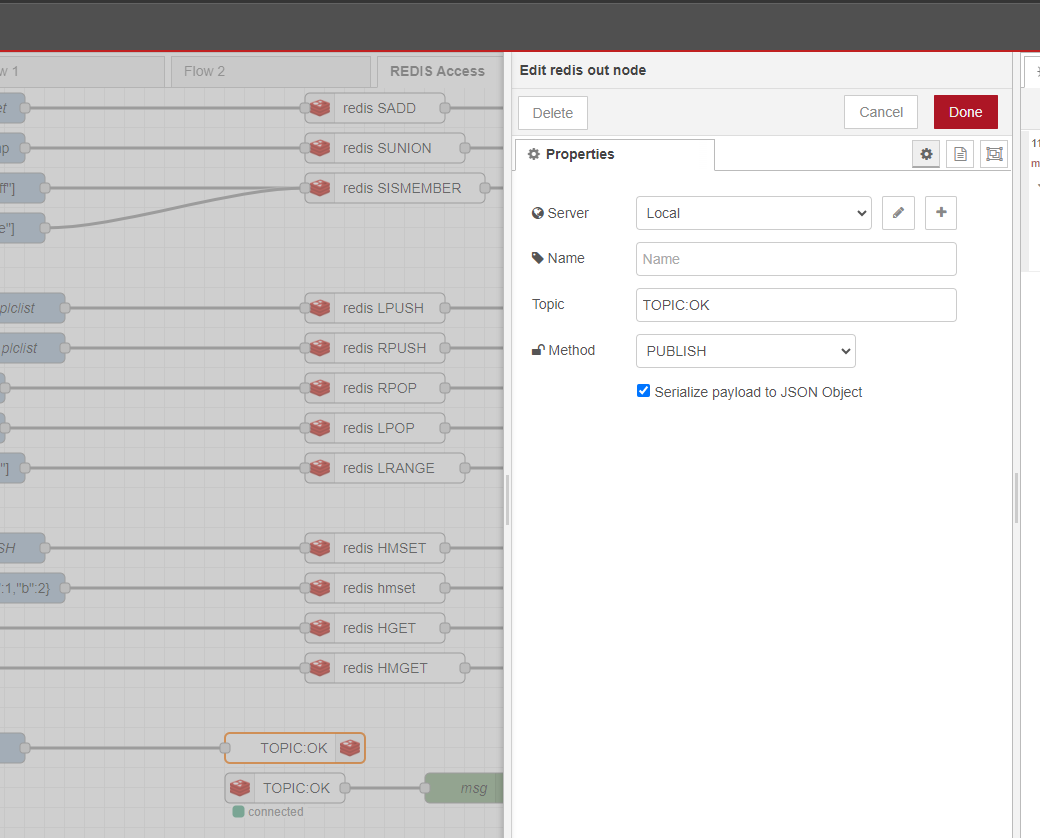Toggle Serialize payload to JSON Object checkbox
Viewport: 1040px width, 838px height.
[643, 391]
